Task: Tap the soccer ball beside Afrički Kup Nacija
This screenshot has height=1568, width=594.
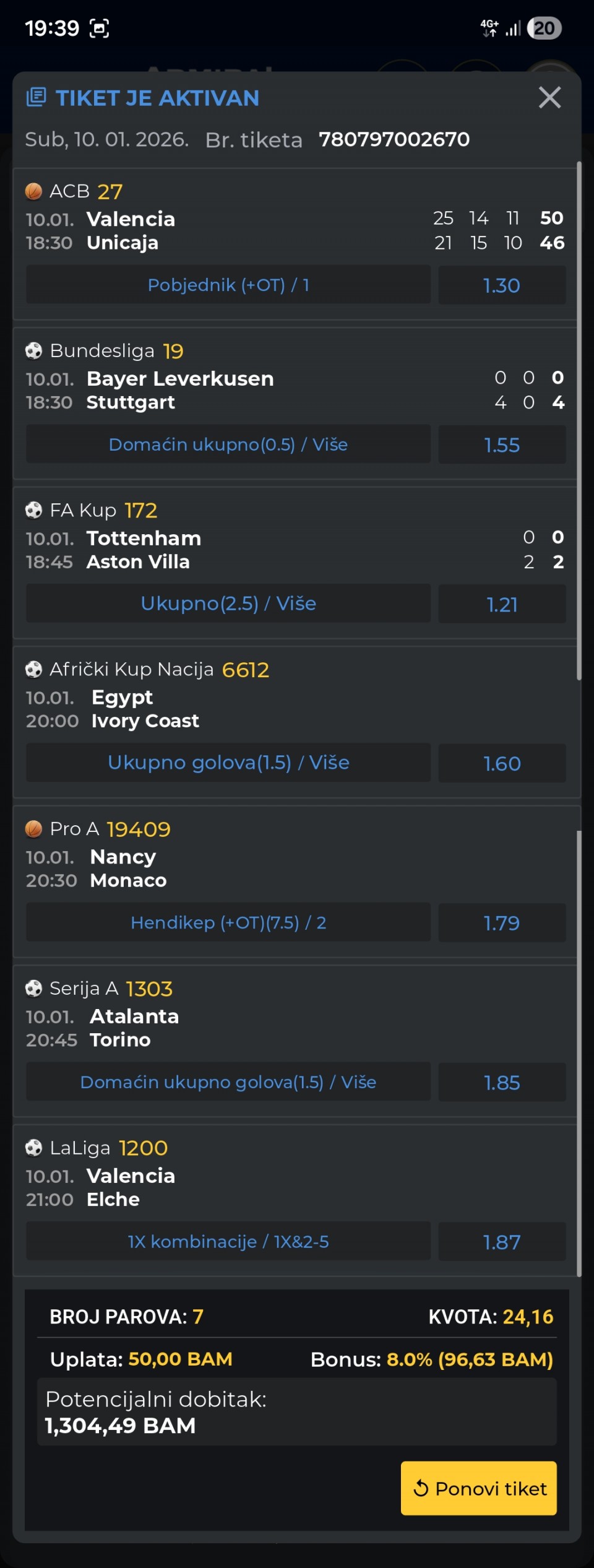Action: tap(33, 670)
